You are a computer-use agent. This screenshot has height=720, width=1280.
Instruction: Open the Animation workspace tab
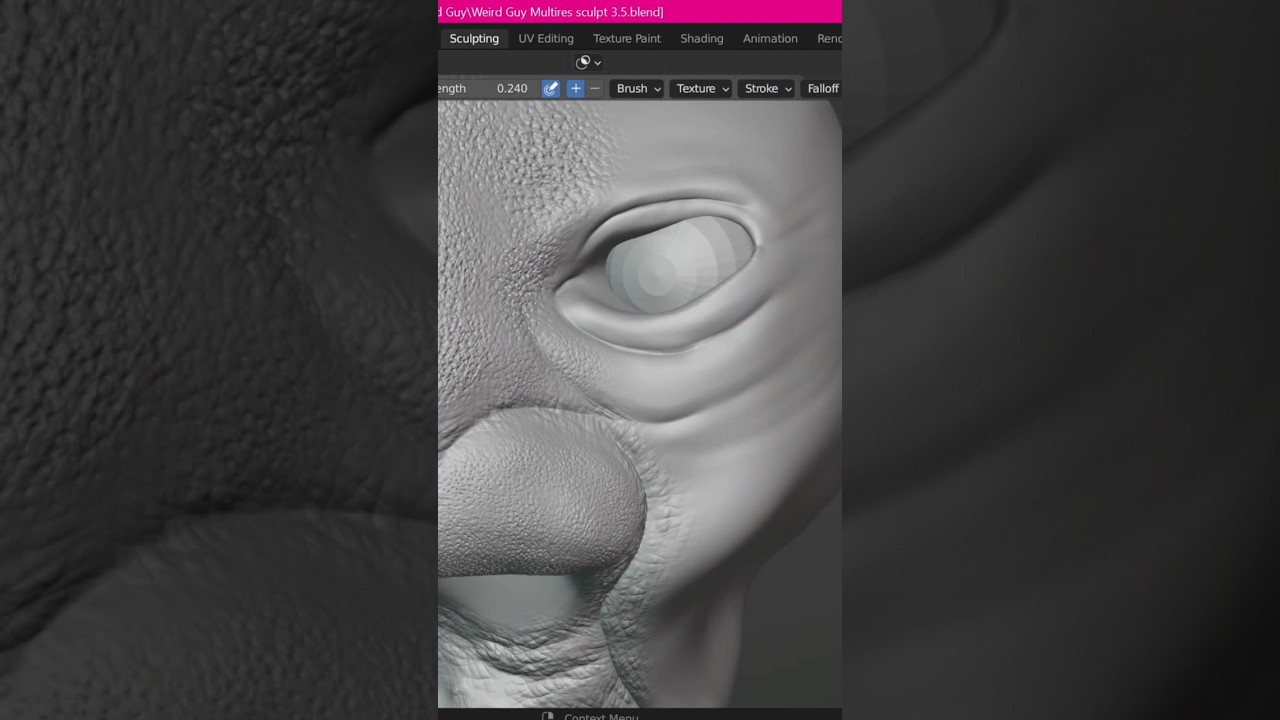(770, 38)
